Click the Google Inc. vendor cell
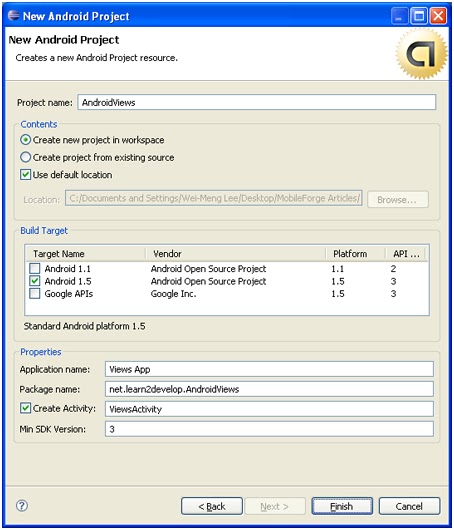Viewport: 454px width, 530px height. (173, 294)
